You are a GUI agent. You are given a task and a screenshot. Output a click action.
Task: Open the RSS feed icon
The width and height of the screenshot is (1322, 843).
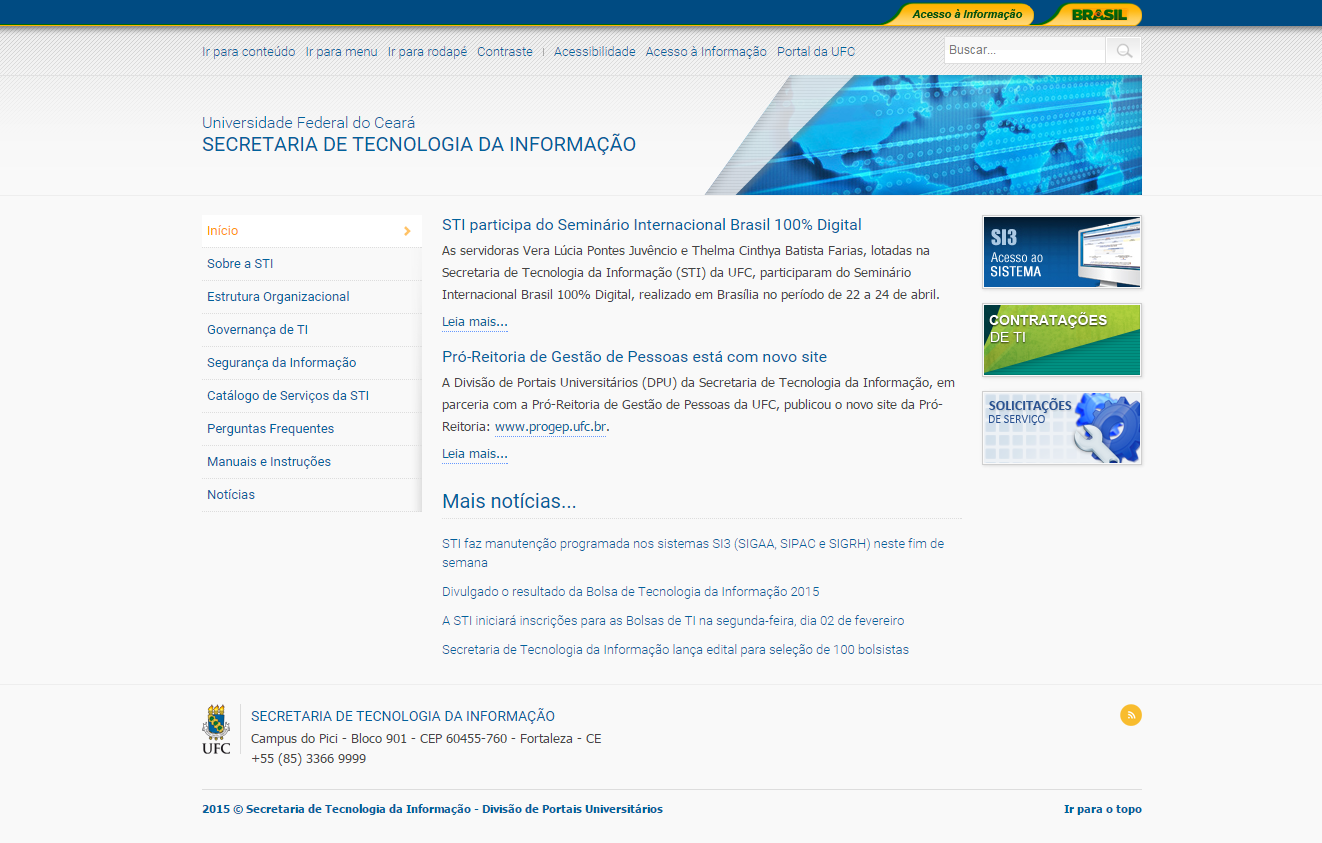pyautogui.click(x=1130, y=715)
